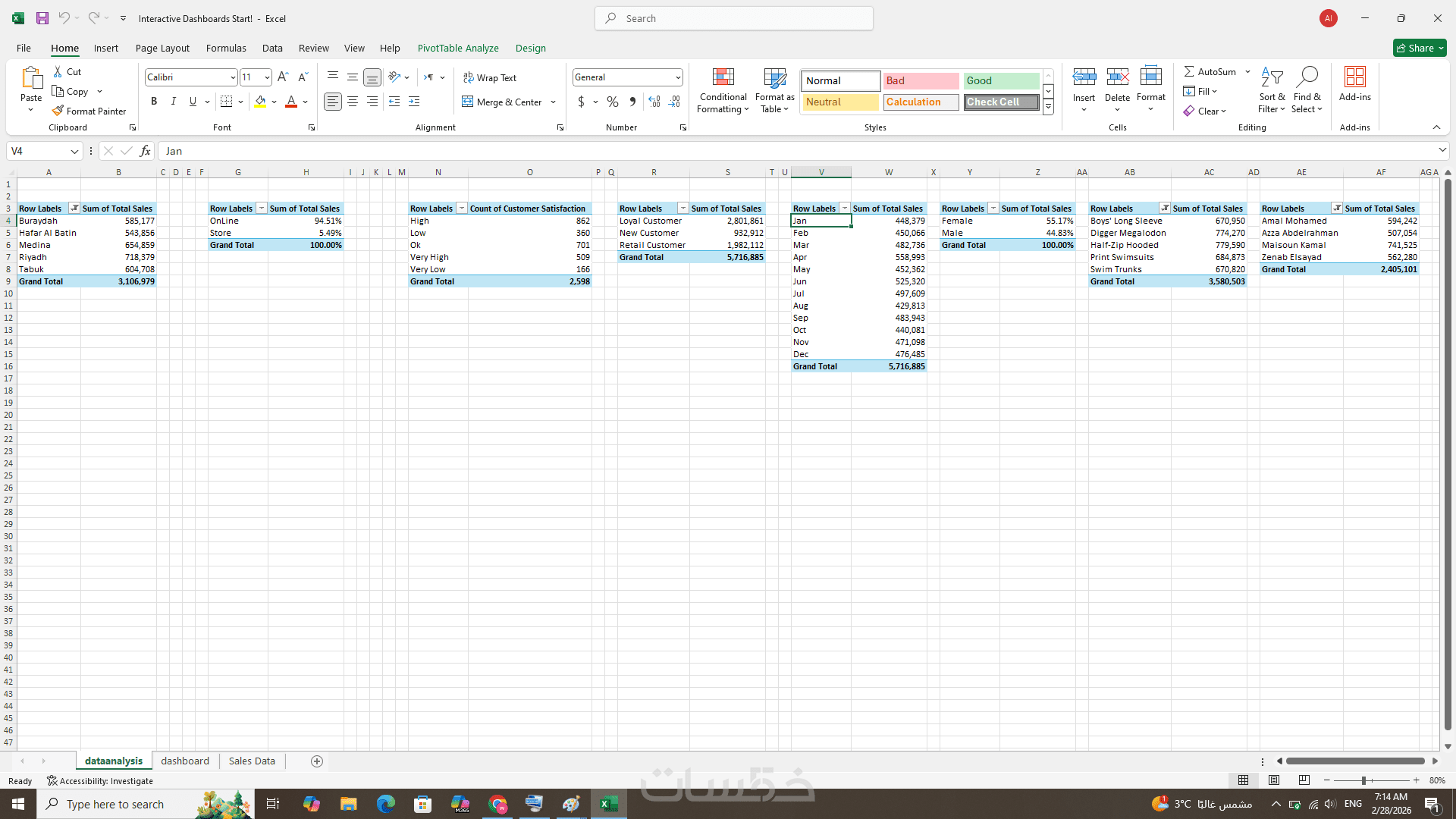Open the font name dropdown

click(x=232, y=77)
